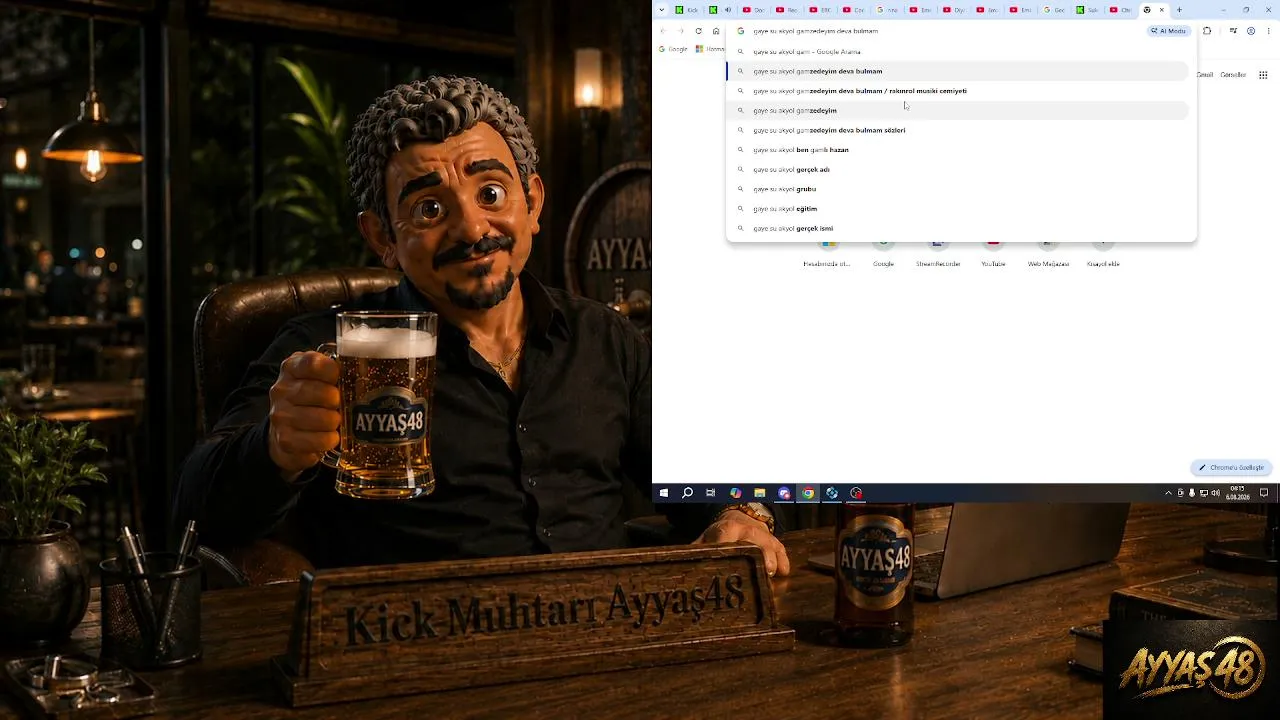Switch to the muted Kick tab with speaker icon
This screenshot has height=720, width=1280.
(719, 10)
